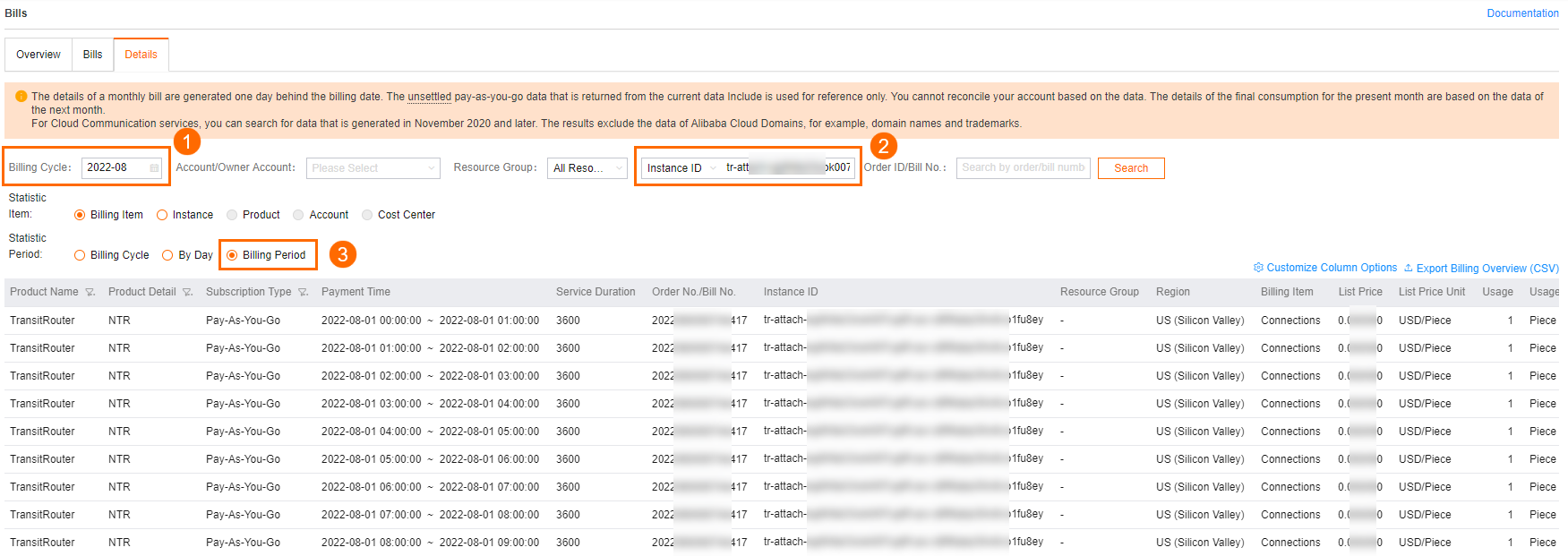Switch to the Bills tab
This screenshot has height=556, width=1568.
point(93,55)
